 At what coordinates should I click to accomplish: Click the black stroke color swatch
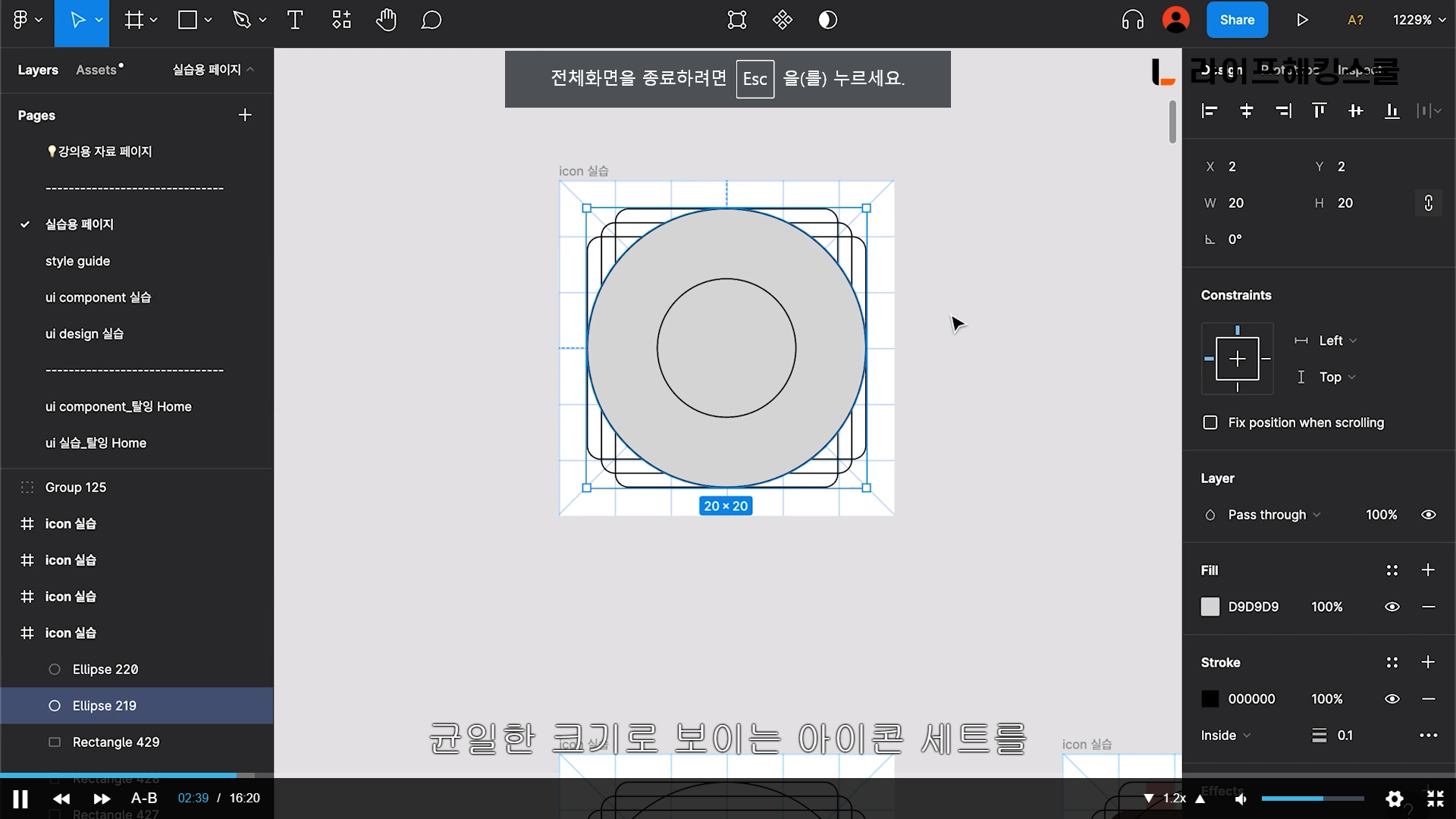[x=1210, y=699]
